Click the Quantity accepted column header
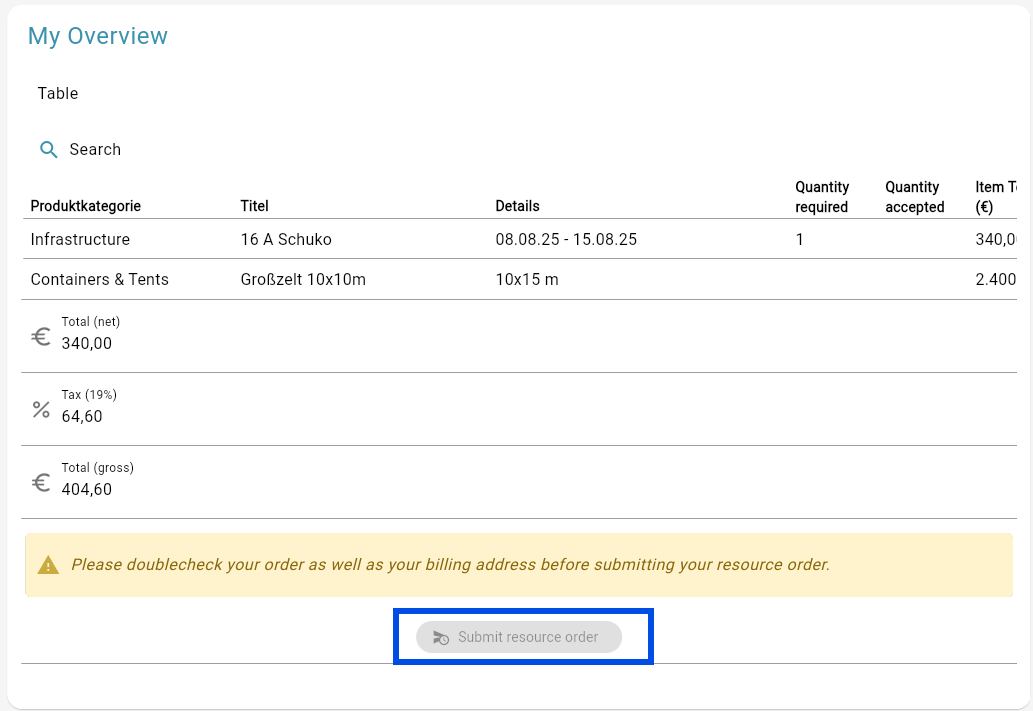Image resolution: width=1033 pixels, height=711 pixels. [x=914, y=197]
